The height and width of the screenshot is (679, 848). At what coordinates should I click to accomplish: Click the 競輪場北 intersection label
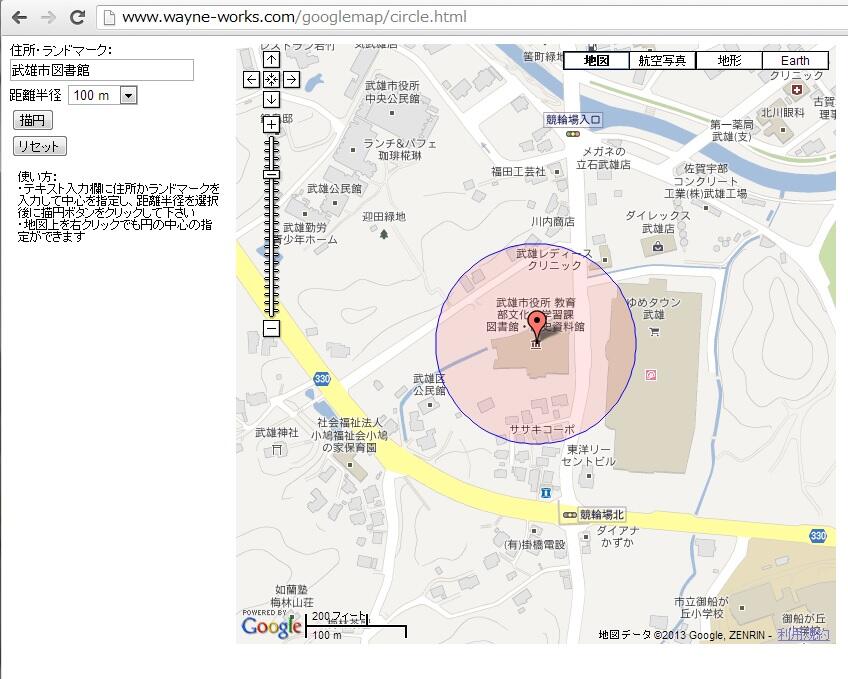[601, 515]
